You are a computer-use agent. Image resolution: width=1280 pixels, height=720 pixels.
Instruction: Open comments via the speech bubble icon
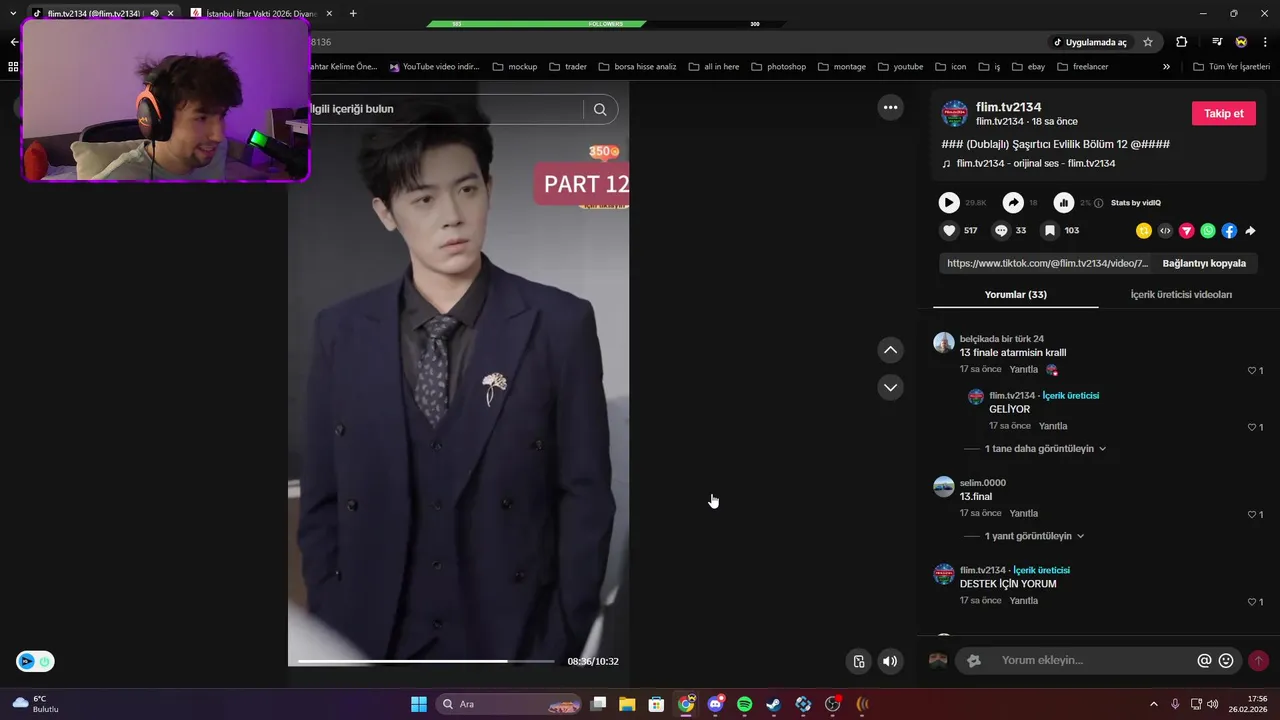1001,230
